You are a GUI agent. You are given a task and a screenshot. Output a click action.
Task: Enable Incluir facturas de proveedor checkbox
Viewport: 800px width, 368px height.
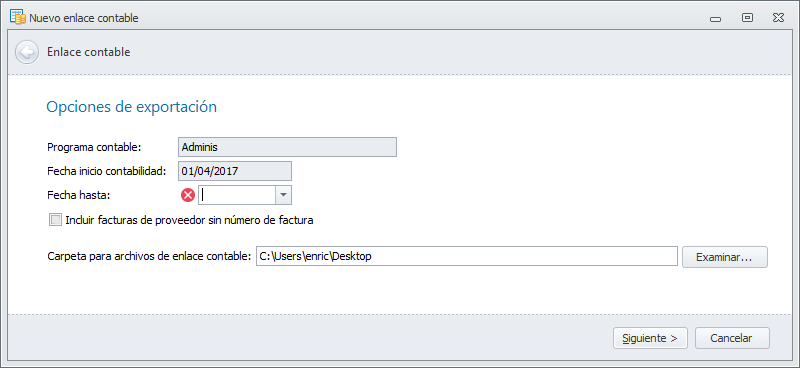(x=55, y=220)
